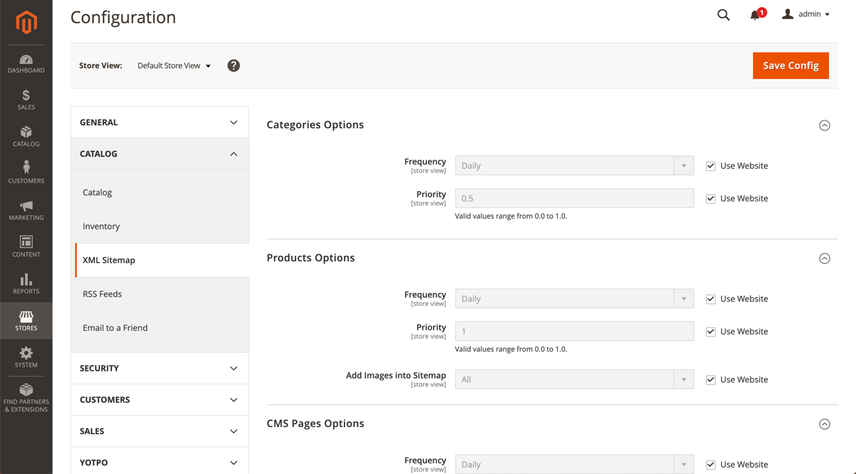This screenshot has width=856, height=474.
Task: Expand the Security configuration group
Action: pyautogui.click(x=159, y=368)
